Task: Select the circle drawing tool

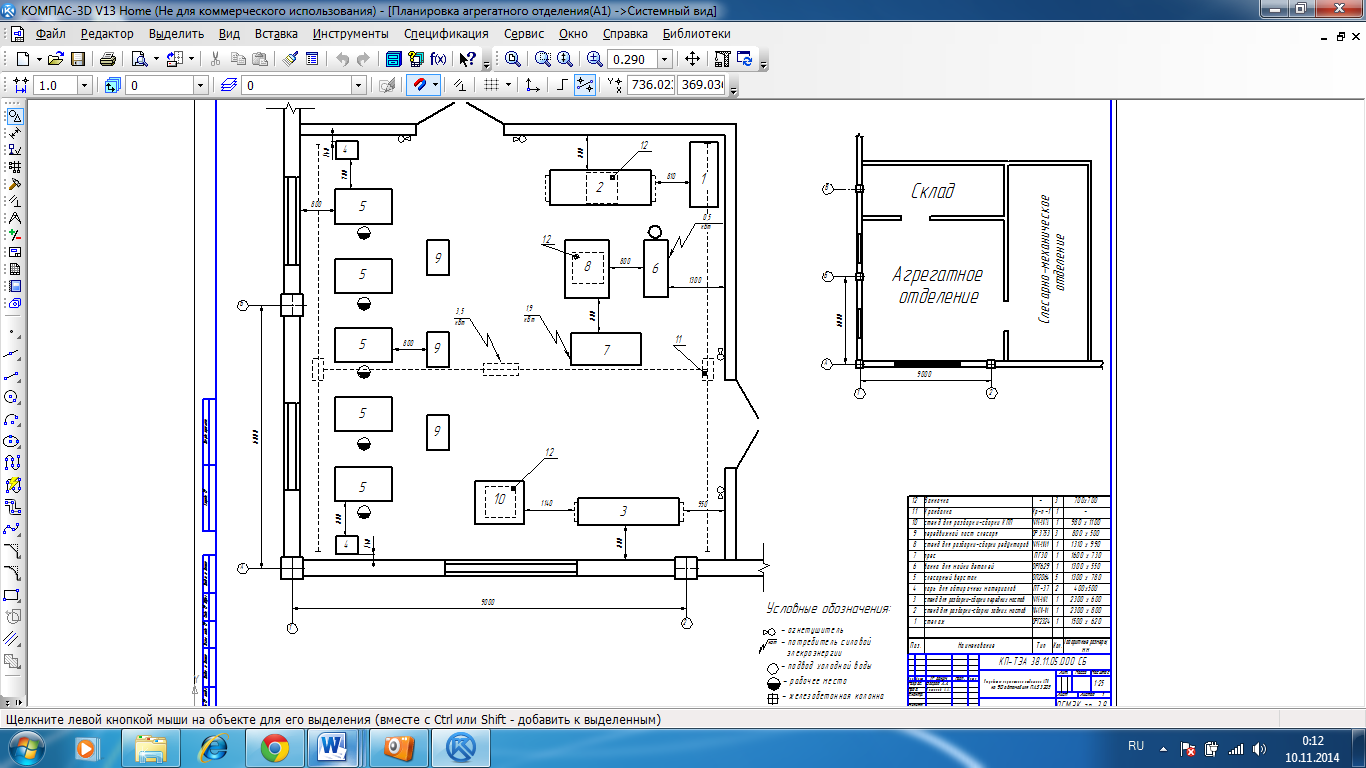Action: [x=13, y=397]
